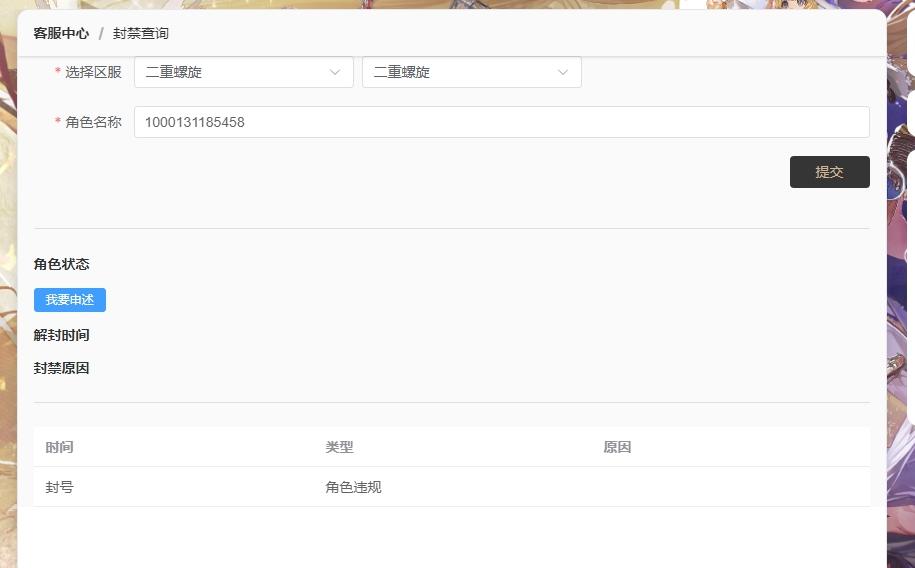Screen dimensions: 915x568
Task: Click the chevron arrow in the first 二重螺旋 dropdown
Action: pyautogui.click(x=334, y=72)
